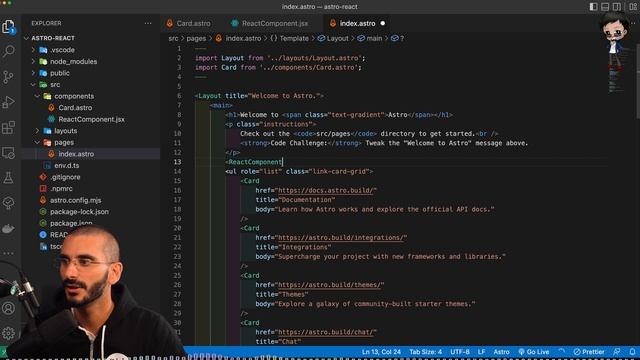The width and height of the screenshot is (640, 360).
Task: Collapse the src folder
Action: [55, 84]
